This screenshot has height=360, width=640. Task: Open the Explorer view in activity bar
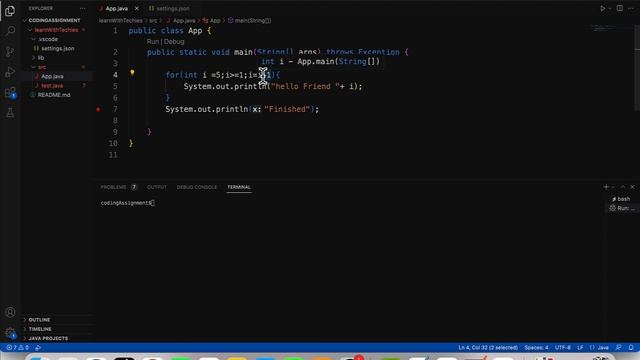[10, 11]
